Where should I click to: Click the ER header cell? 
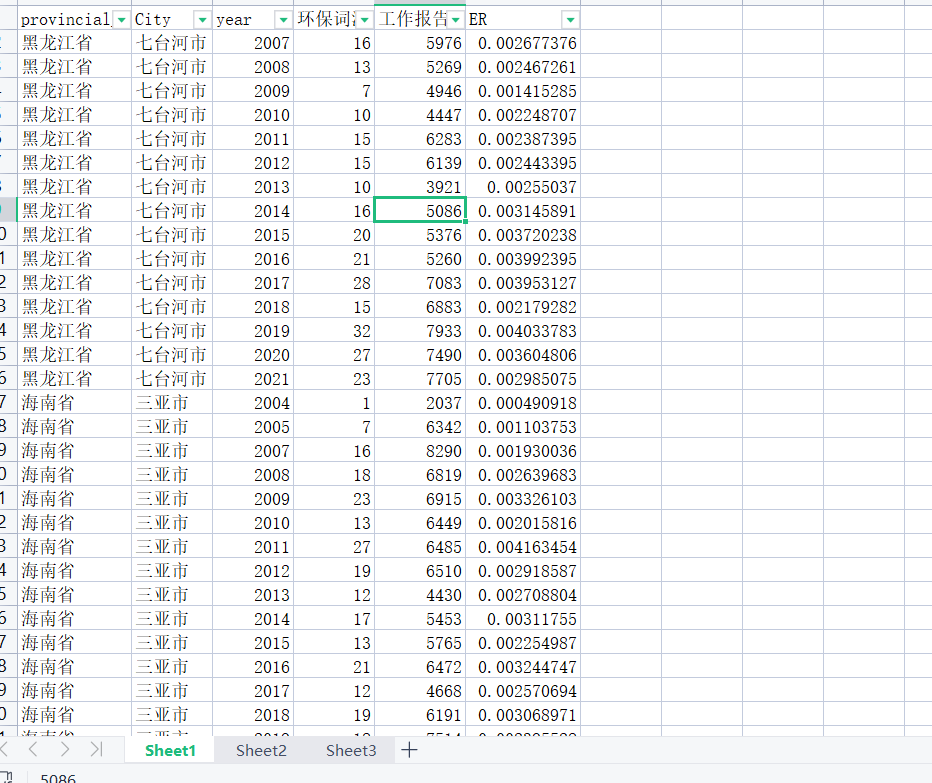(523, 20)
